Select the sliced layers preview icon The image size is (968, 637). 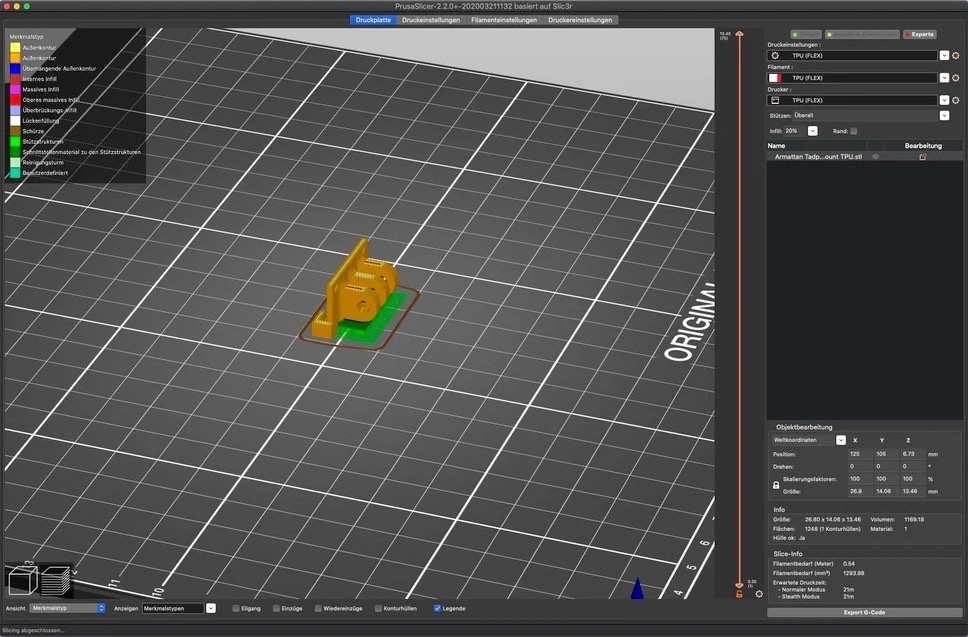pos(55,583)
